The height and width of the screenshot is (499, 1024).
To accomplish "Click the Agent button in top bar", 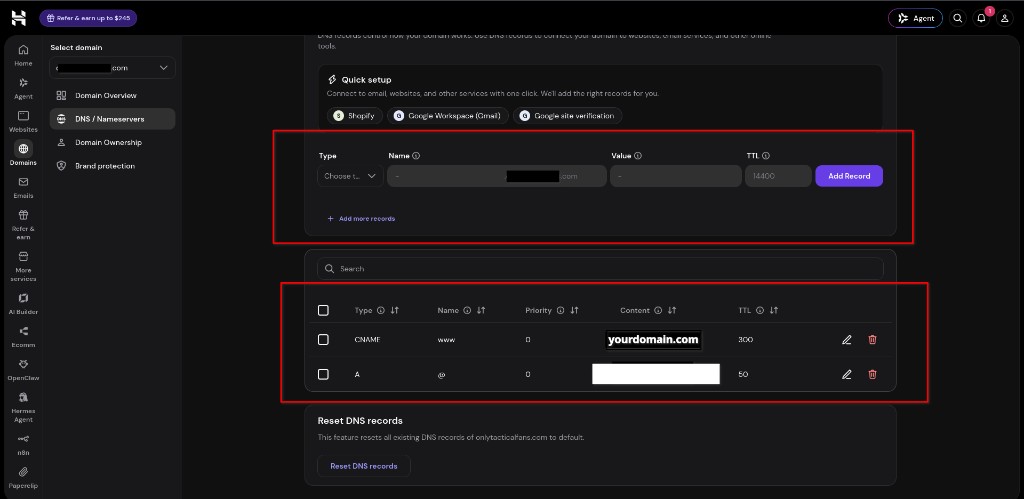I will [x=916, y=18].
